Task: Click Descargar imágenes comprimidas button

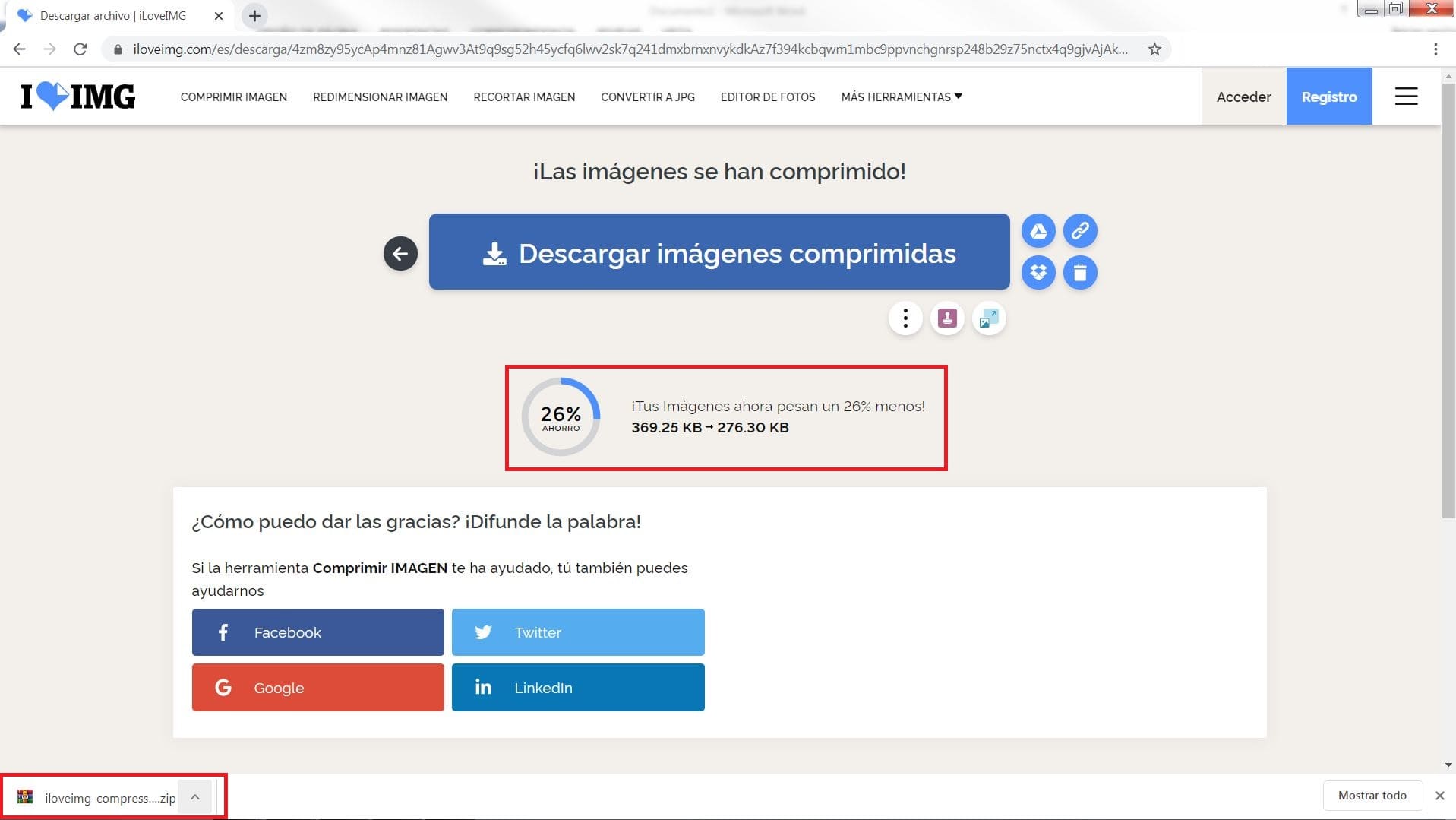Action: pyautogui.click(x=719, y=252)
